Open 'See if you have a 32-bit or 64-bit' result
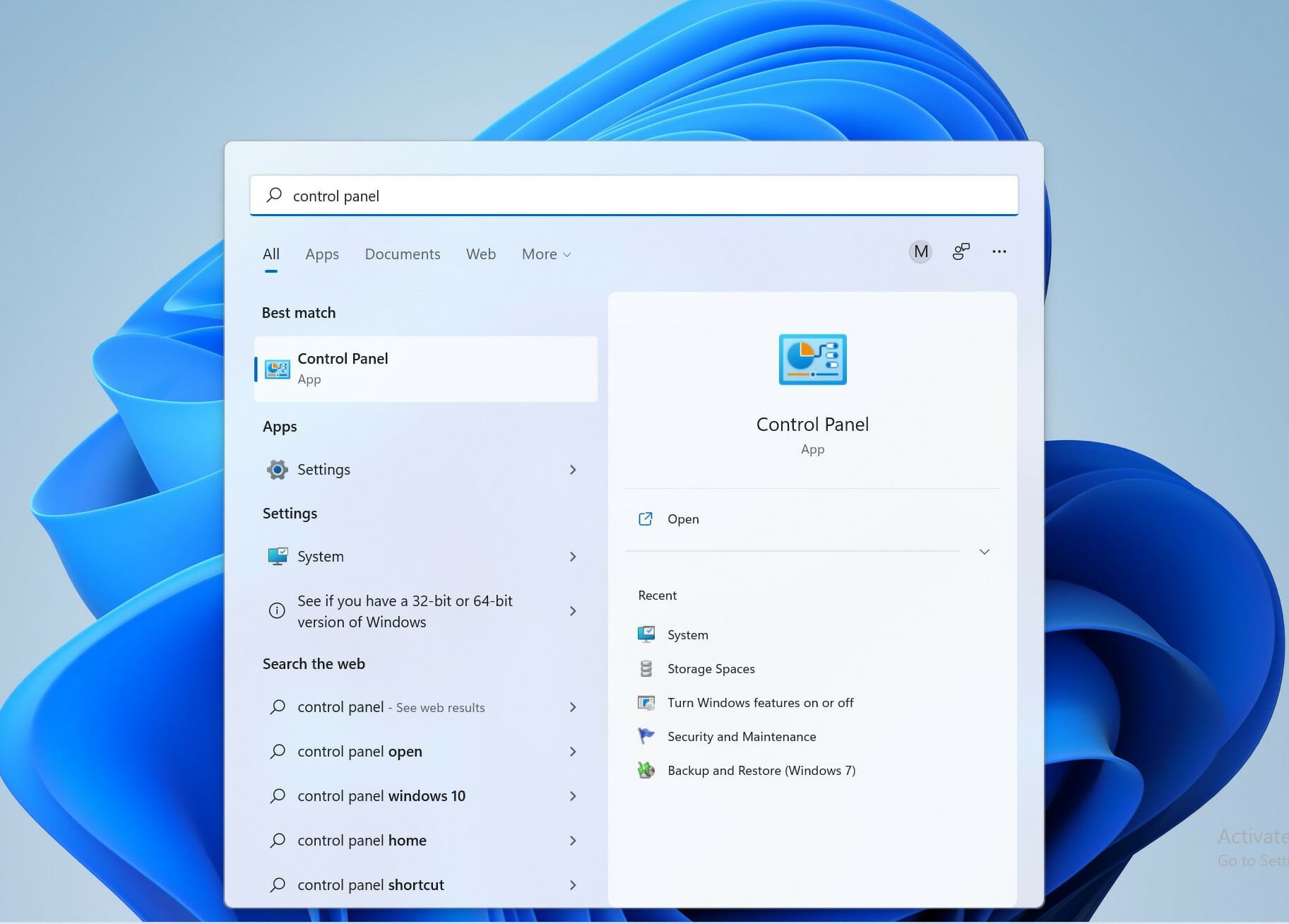Viewport: 1289px width, 924px height. [x=426, y=611]
